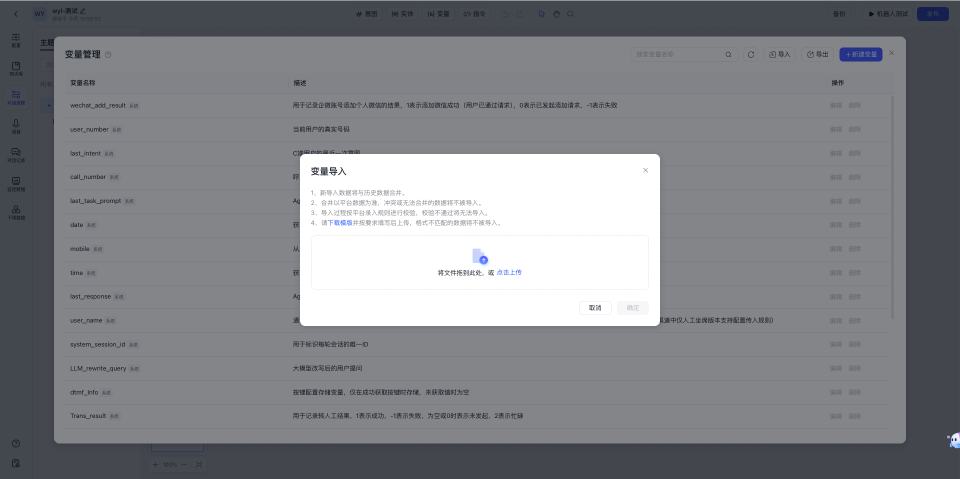960x479 pixels.
Task: Click the help icon next to 变量管理
Action: point(108,55)
